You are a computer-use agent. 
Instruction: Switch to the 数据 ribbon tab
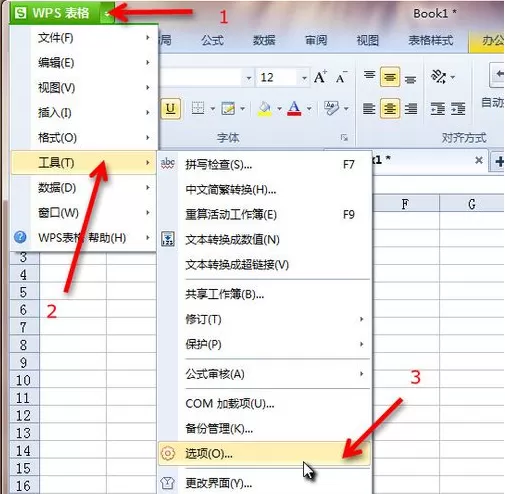[264, 40]
